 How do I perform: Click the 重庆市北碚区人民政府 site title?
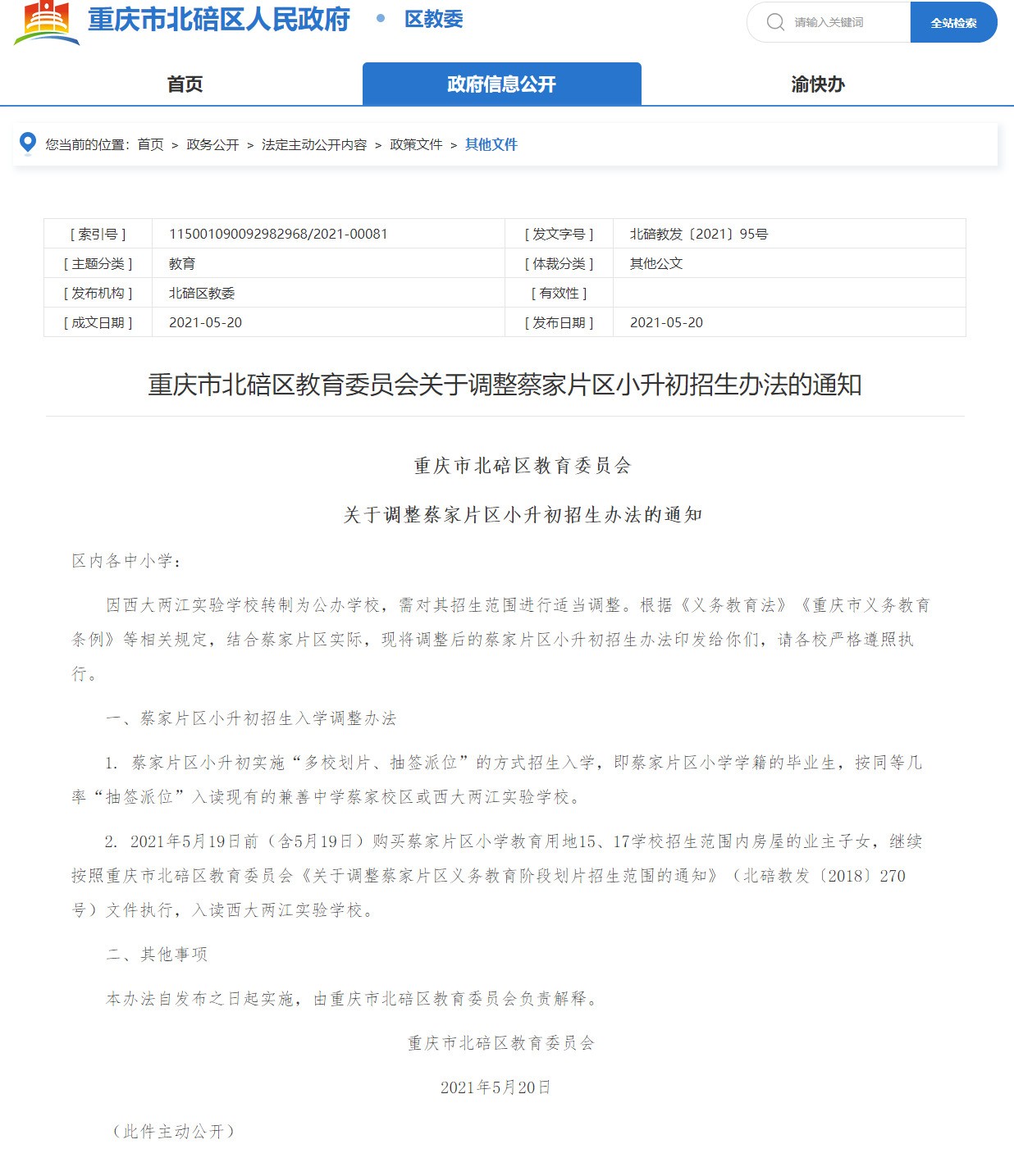(219, 20)
